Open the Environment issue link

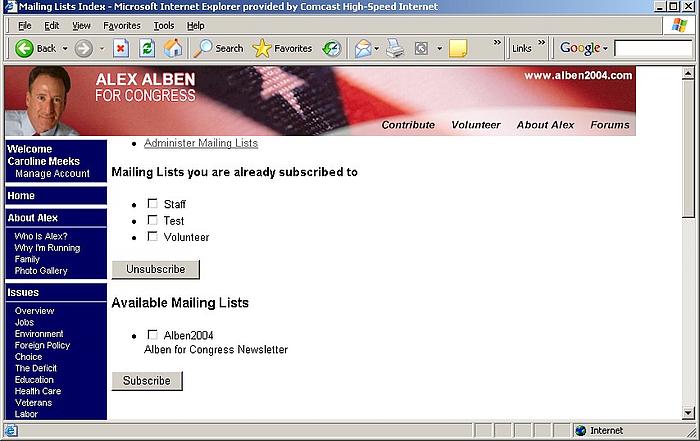pyautogui.click(x=39, y=333)
